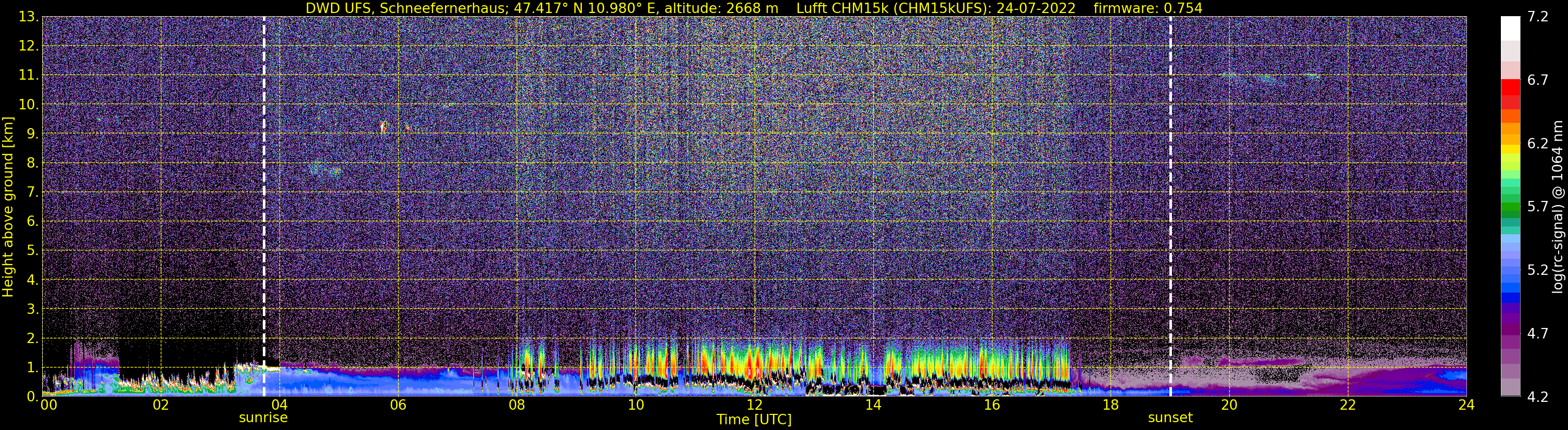
Task: Click the white top of the colorbar
Action: (1510, 28)
